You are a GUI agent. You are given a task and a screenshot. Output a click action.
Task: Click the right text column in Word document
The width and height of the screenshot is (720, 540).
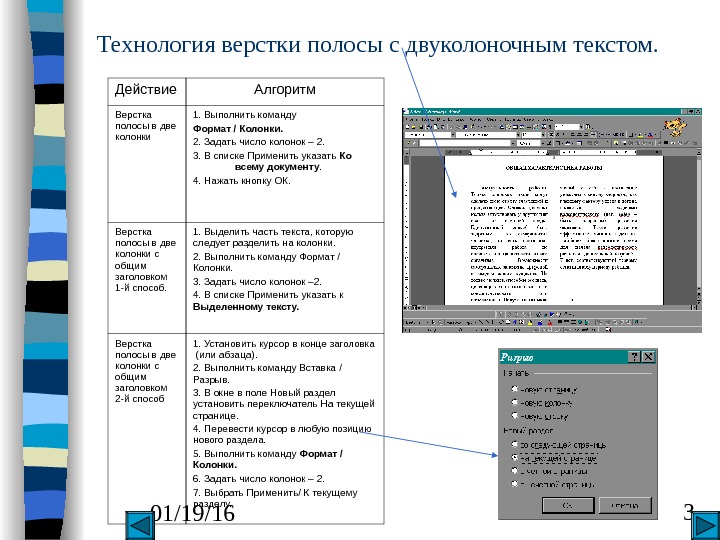[598, 227]
